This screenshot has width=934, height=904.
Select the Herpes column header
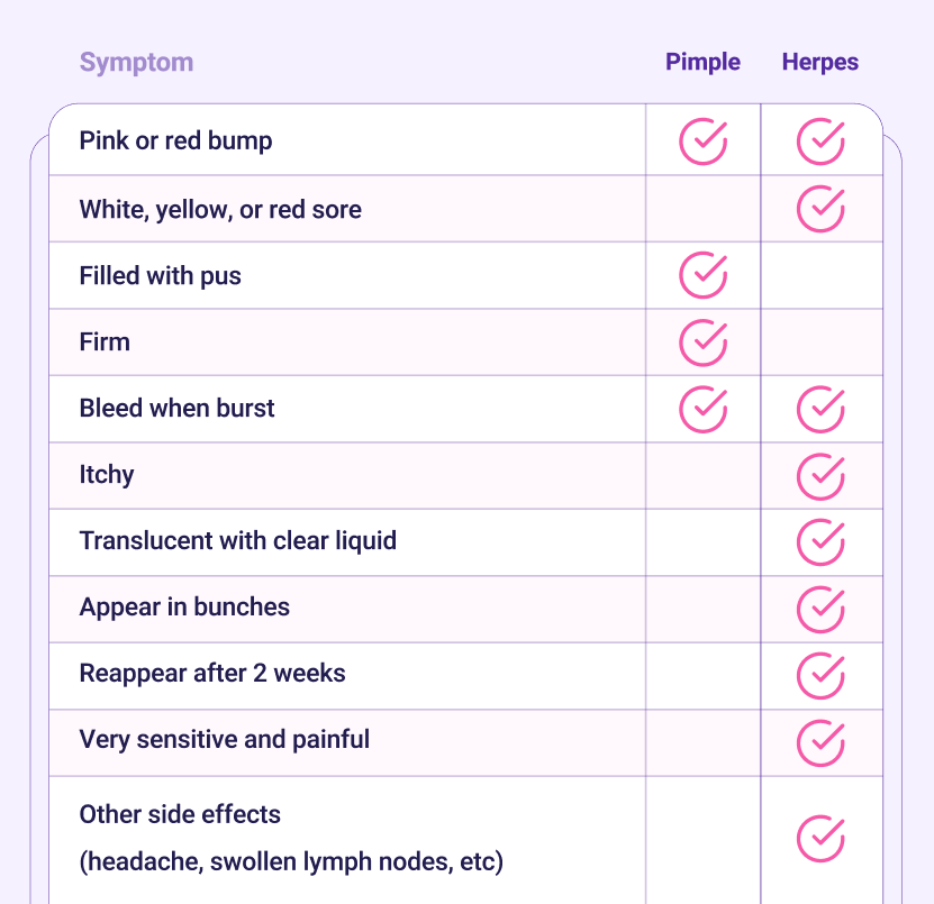click(x=820, y=62)
